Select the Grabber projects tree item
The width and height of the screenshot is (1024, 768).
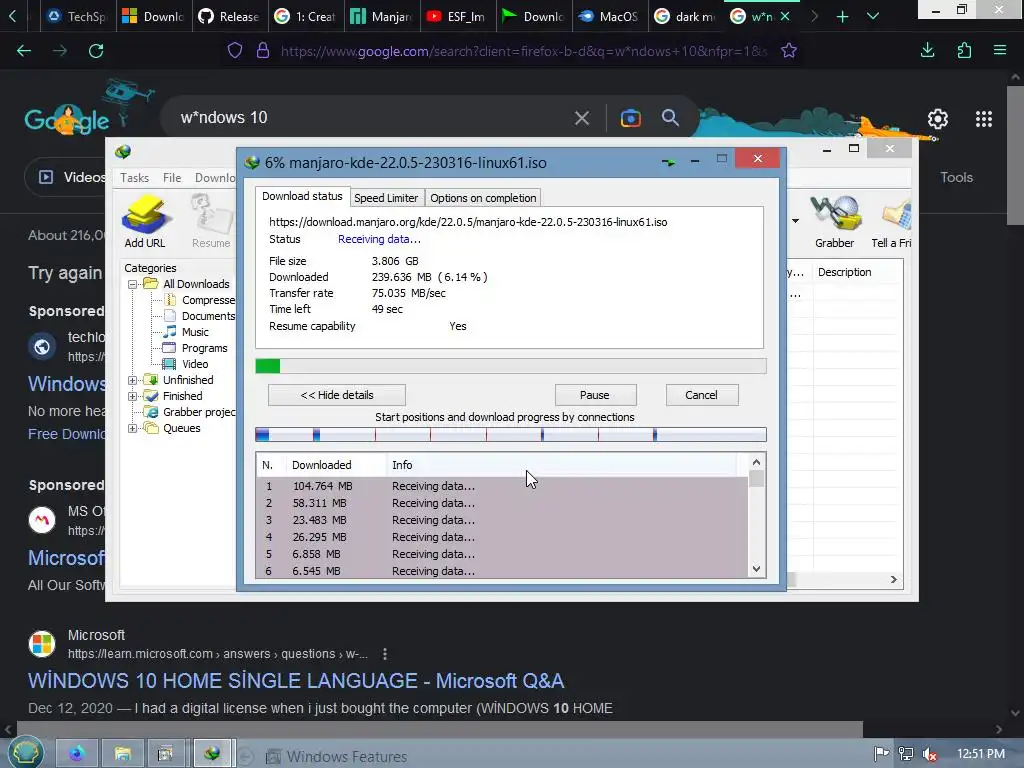(199, 412)
